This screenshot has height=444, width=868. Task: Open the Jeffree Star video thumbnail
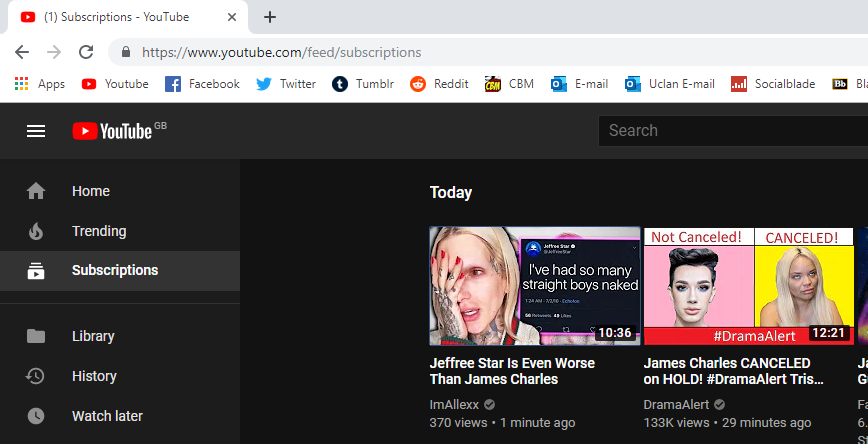pyautogui.click(x=535, y=286)
